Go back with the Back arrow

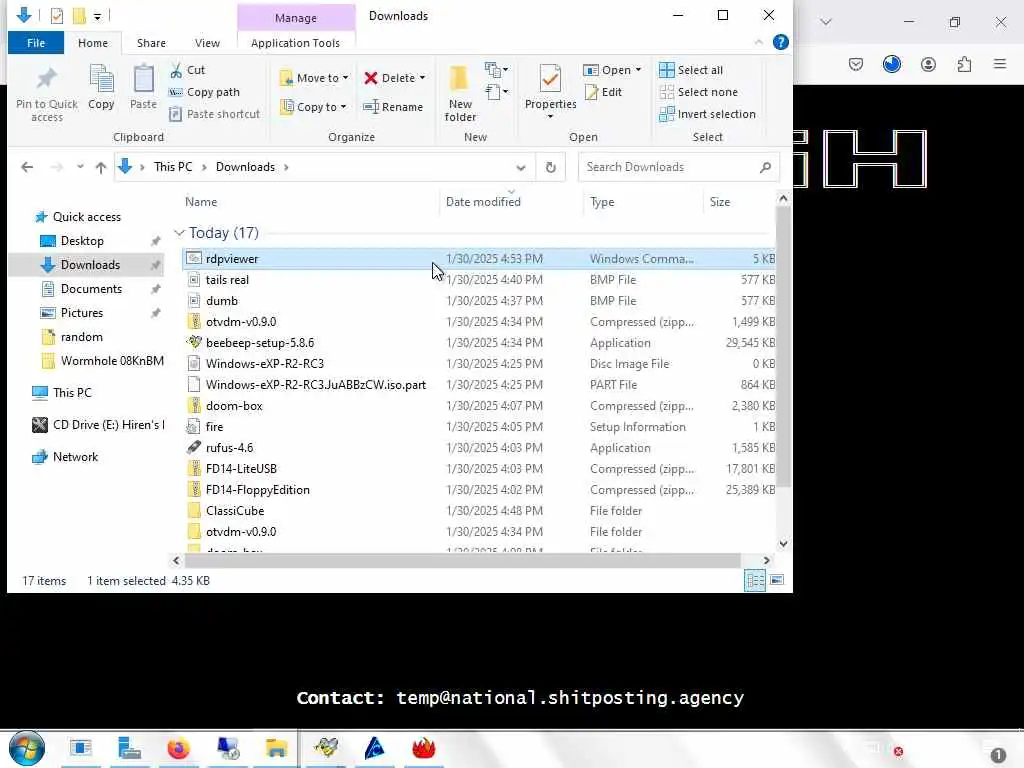(27, 167)
